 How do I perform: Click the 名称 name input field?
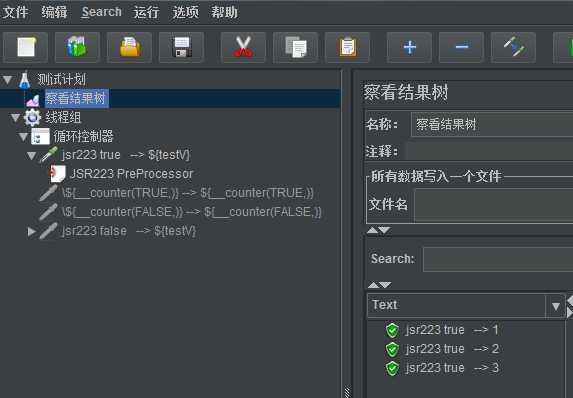tap(492, 125)
